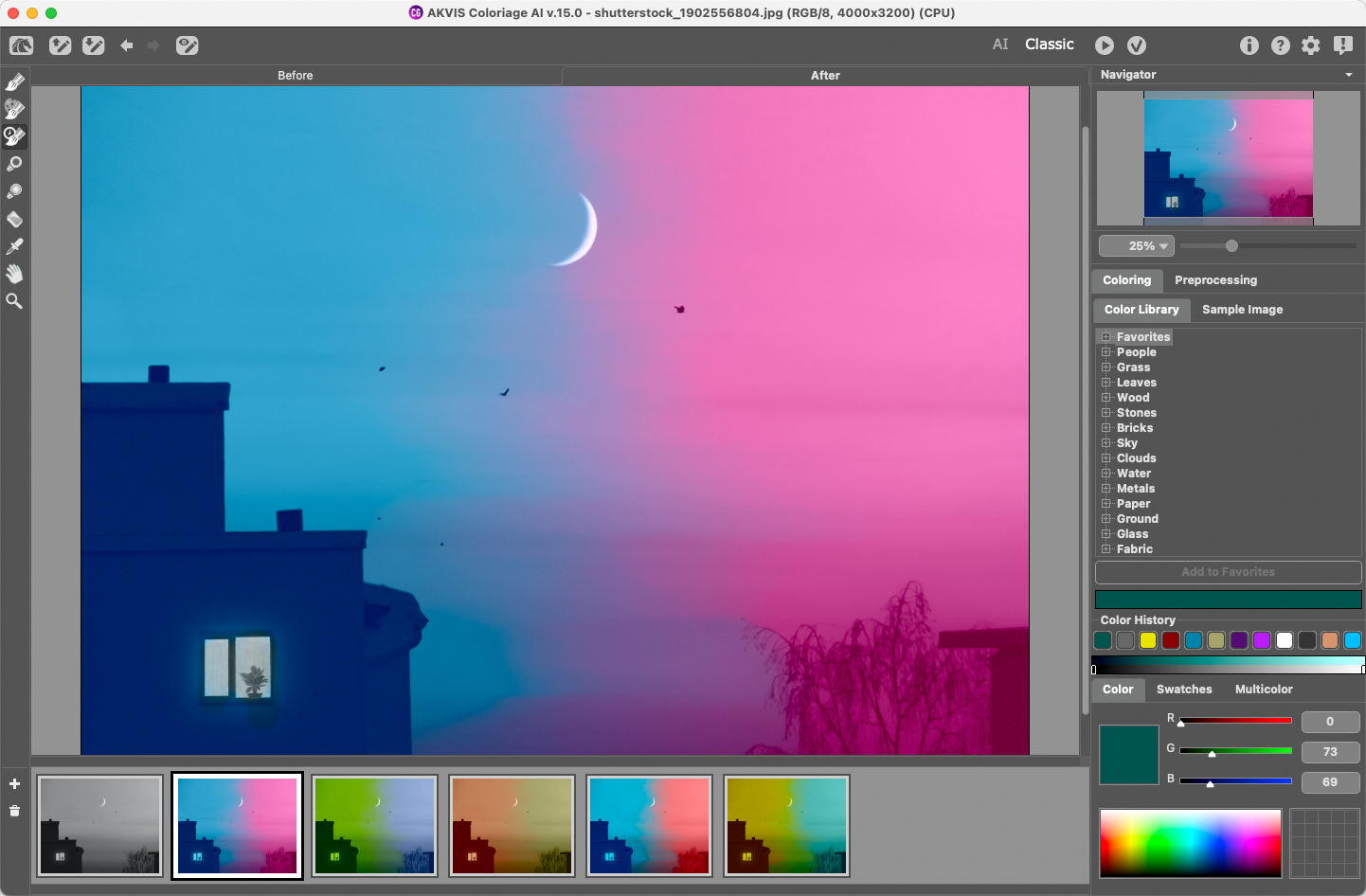Open the 25% zoom level dropdown
The image size is (1366, 896).
click(x=1137, y=246)
